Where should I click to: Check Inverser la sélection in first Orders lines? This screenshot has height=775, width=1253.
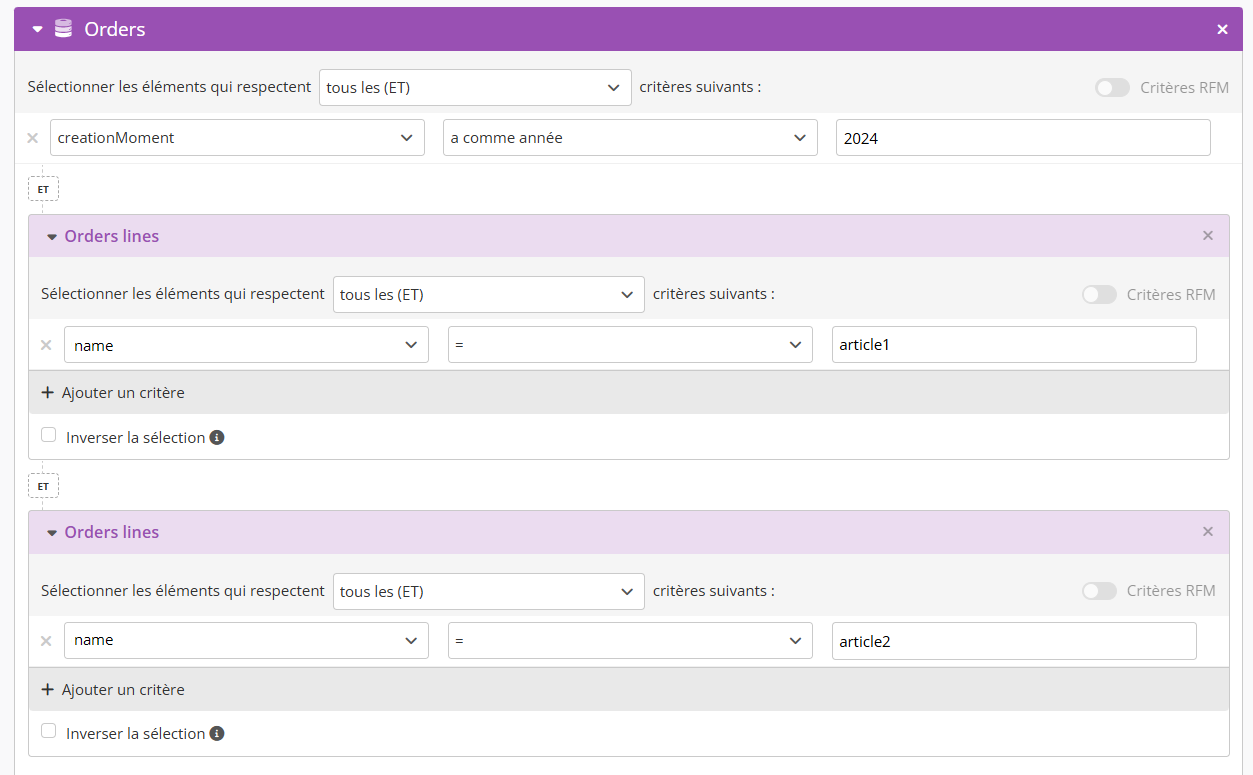[x=49, y=435]
